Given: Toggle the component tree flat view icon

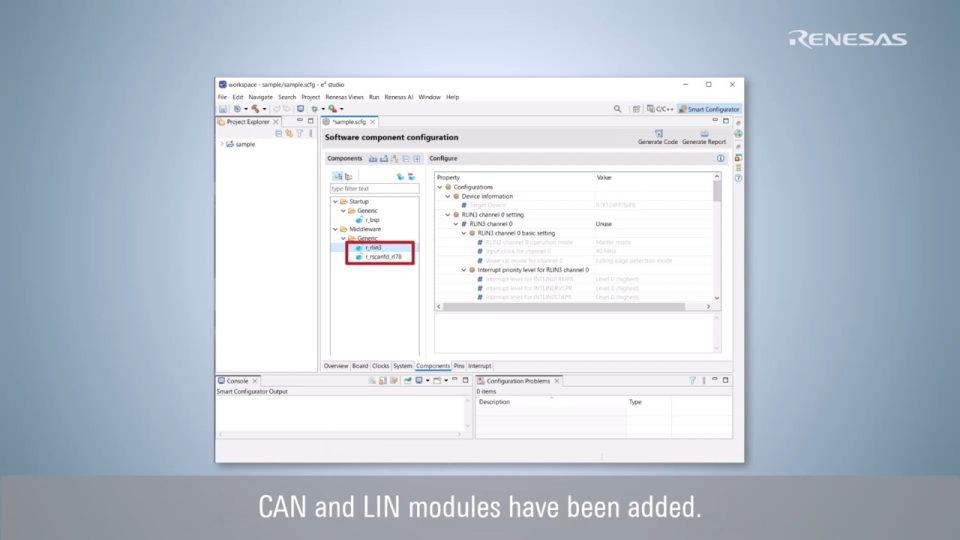Looking at the screenshot, I should 348,176.
